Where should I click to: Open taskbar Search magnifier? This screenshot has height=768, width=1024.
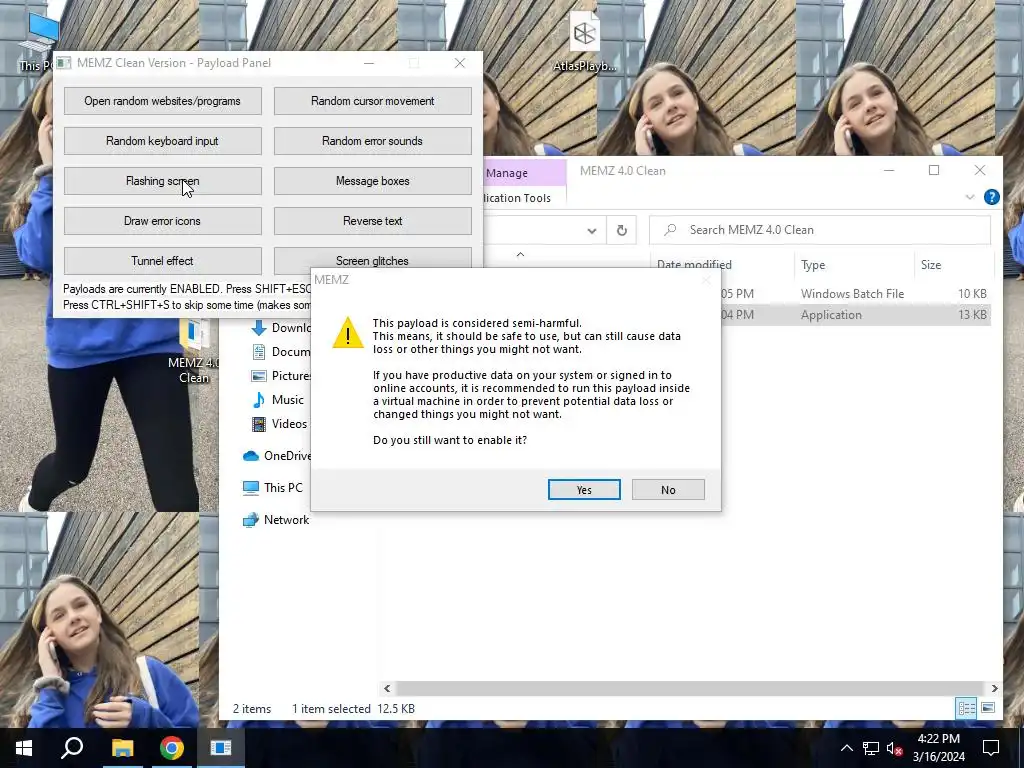click(72, 748)
